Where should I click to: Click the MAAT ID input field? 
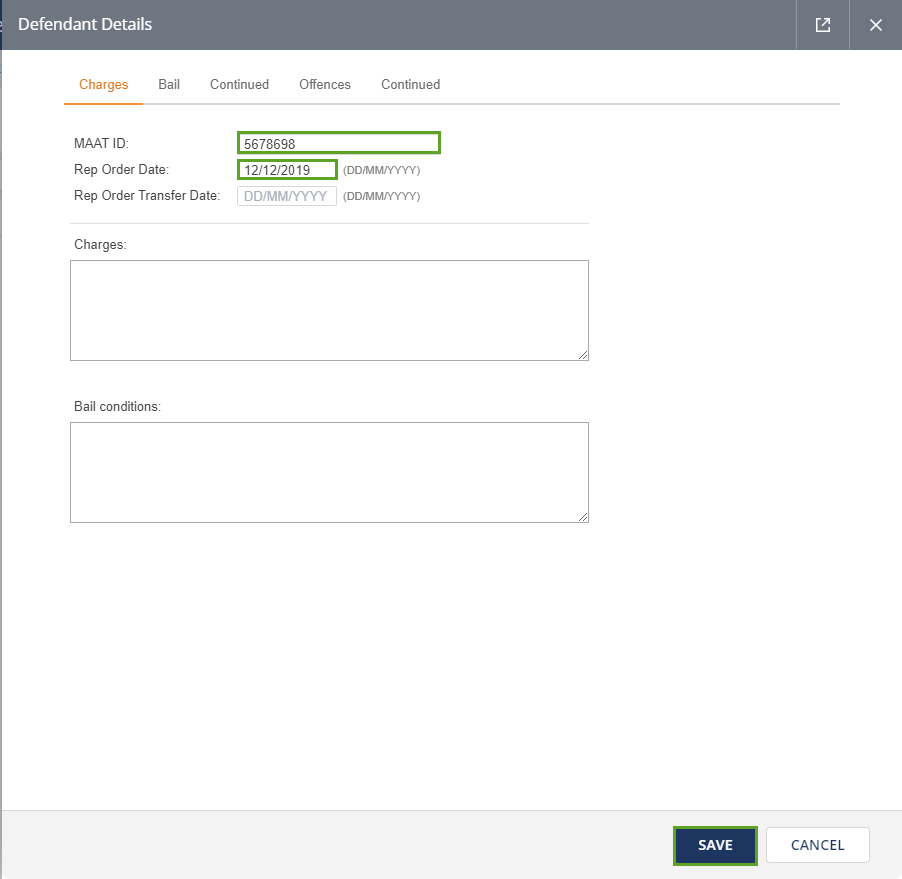pos(338,143)
